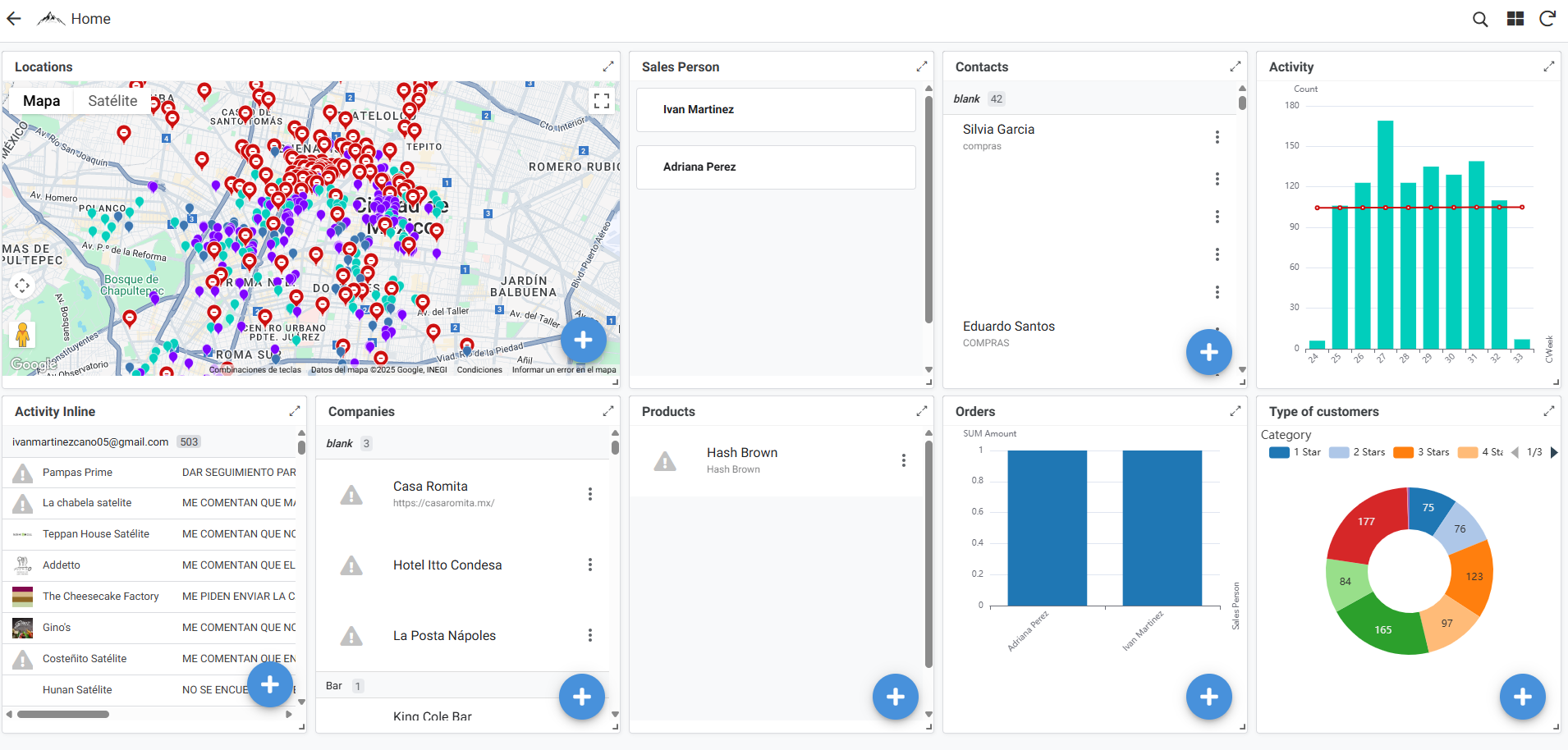The image size is (1568, 750).
Task: Toggle fullscreen view on the map
Action: tap(602, 101)
